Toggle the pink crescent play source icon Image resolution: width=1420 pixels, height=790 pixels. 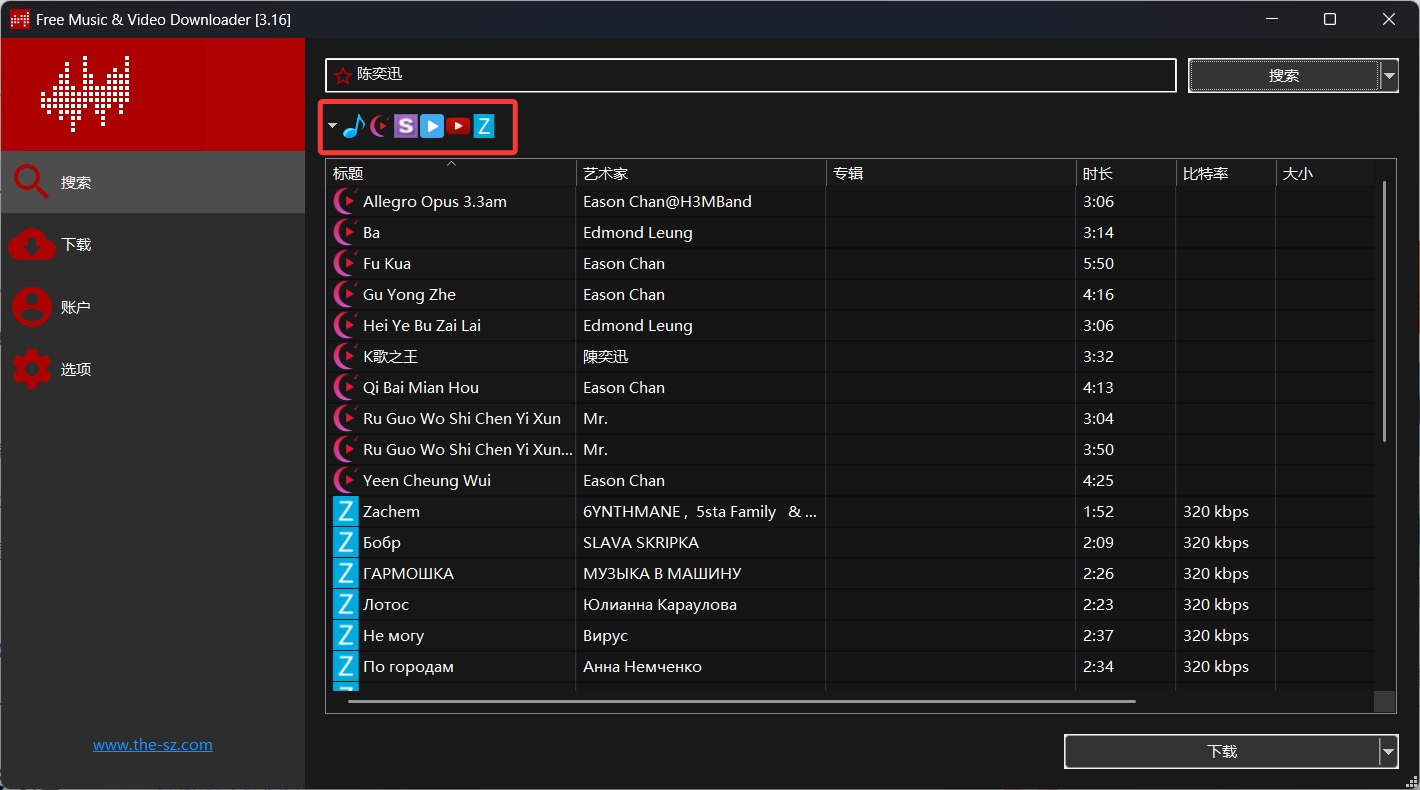click(x=380, y=126)
